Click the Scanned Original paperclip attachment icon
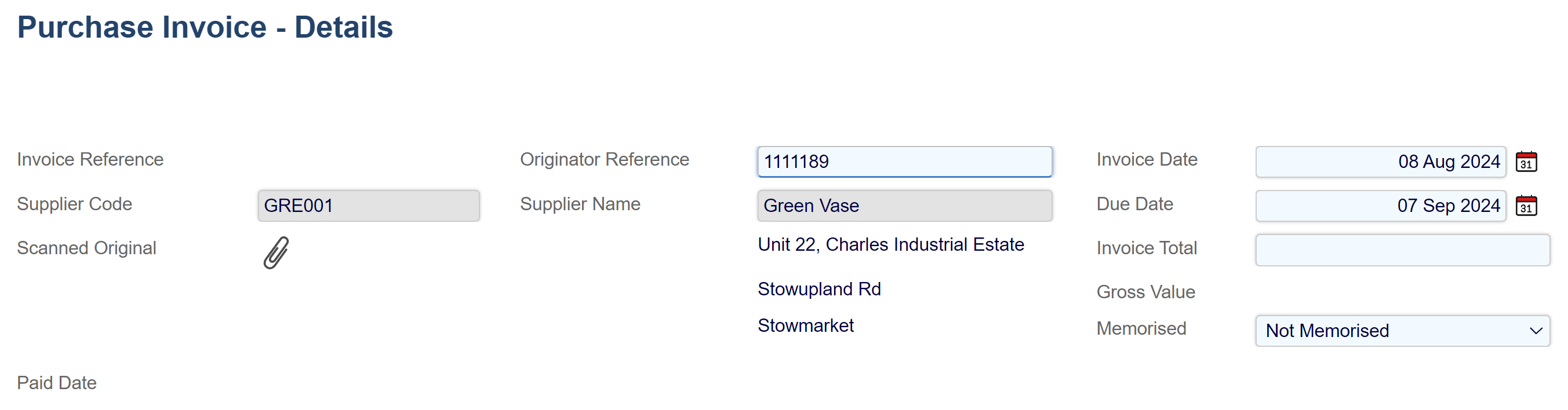1568x410 pixels. coord(276,252)
